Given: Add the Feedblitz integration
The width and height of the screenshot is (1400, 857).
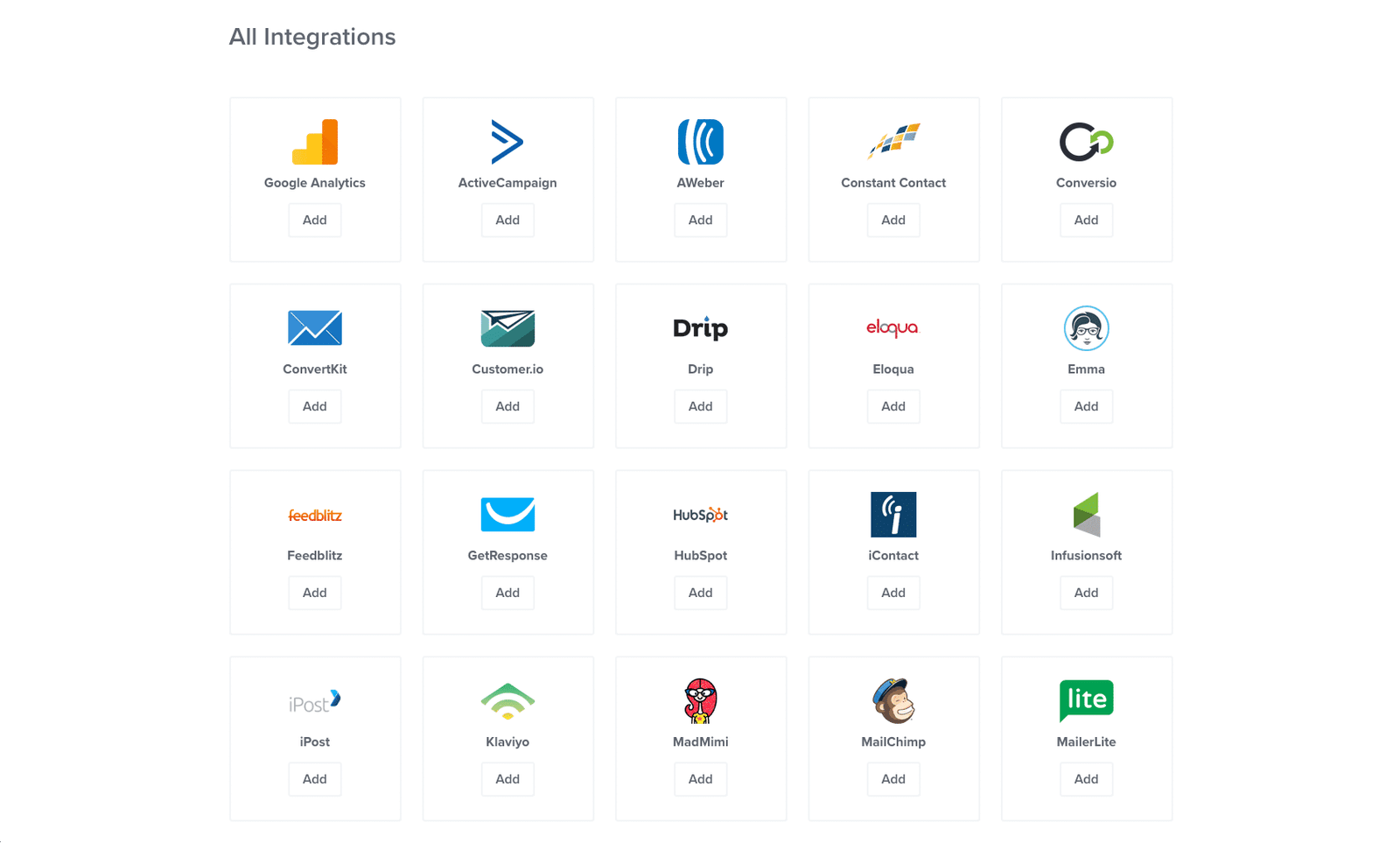Looking at the screenshot, I should coord(315,594).
